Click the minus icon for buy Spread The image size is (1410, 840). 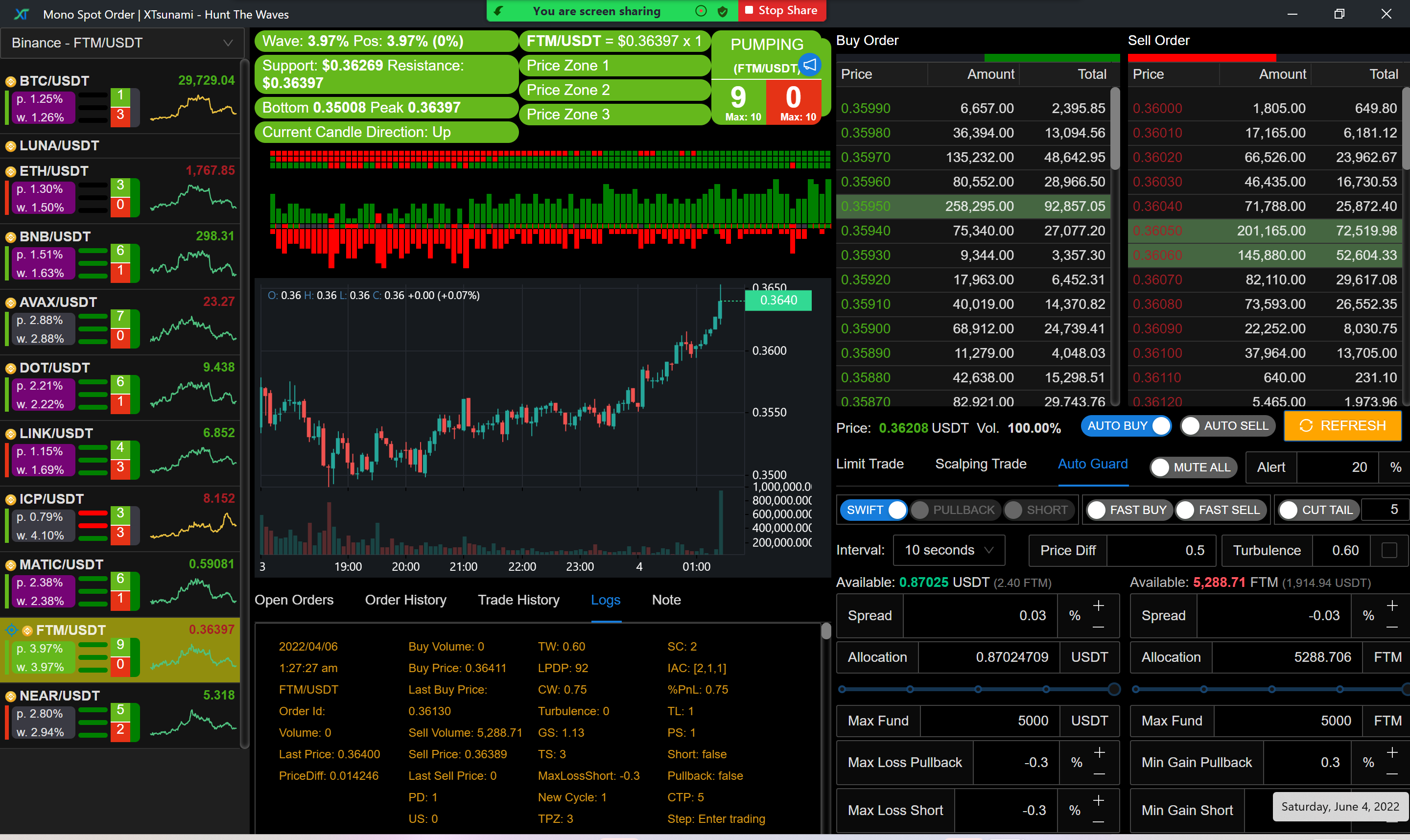pyautogui.click(x=1099, y=627)
